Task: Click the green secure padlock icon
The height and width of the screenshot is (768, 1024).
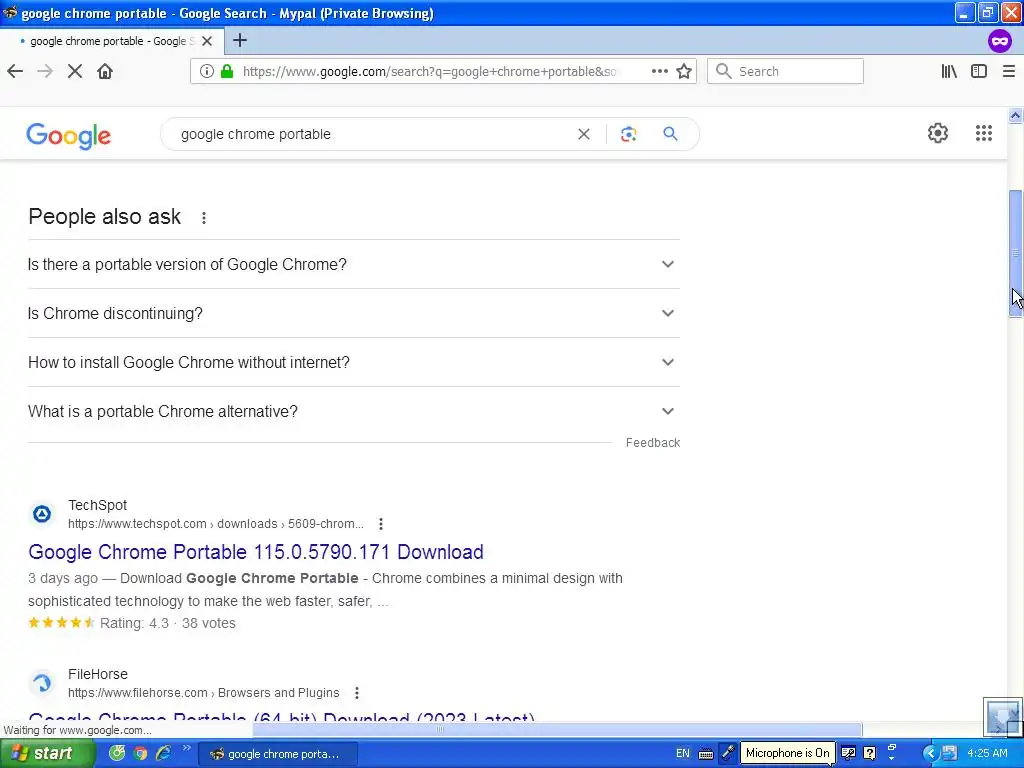Action: (227, 71)
